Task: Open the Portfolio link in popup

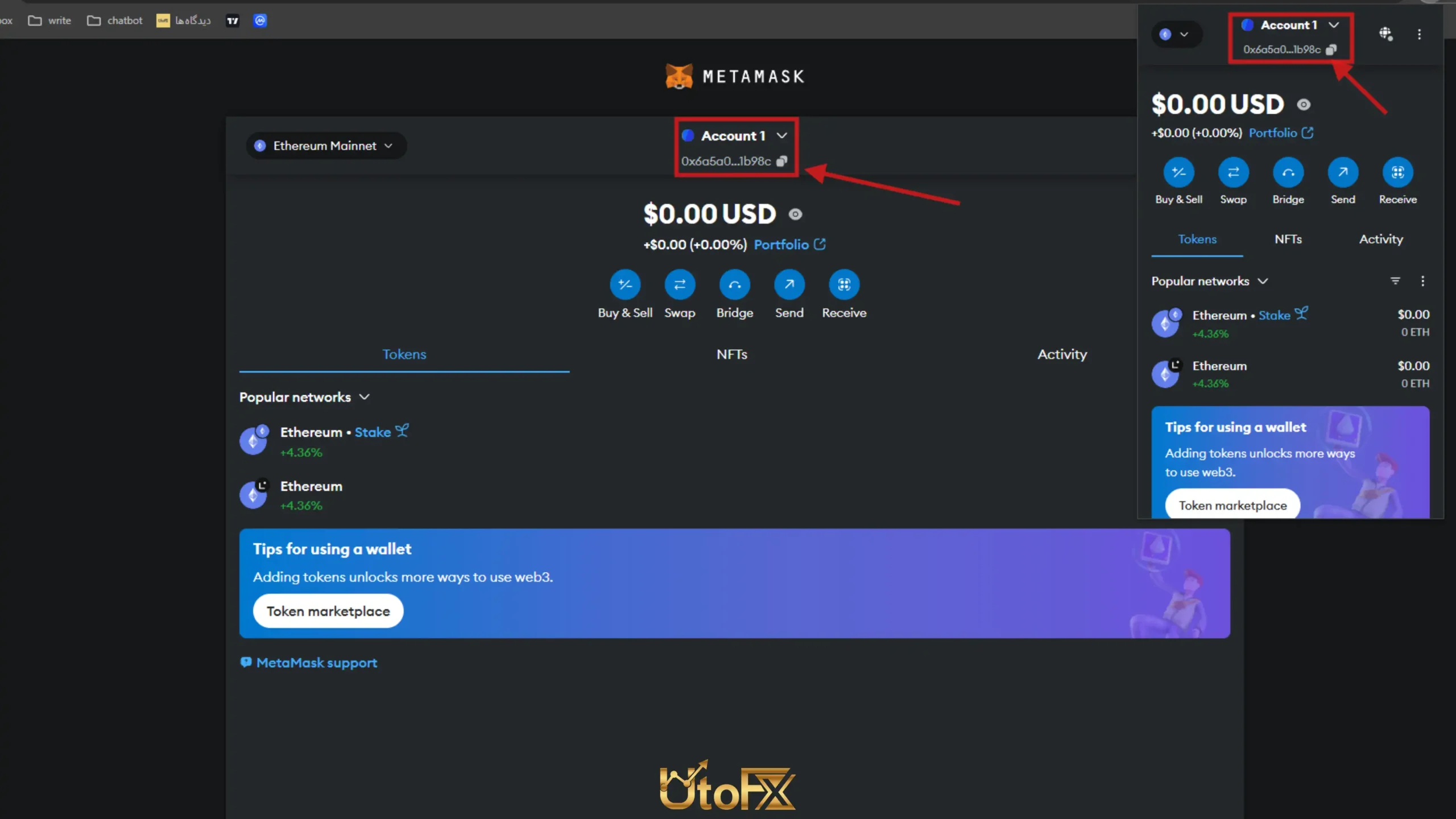Action: click(1281, 133)
